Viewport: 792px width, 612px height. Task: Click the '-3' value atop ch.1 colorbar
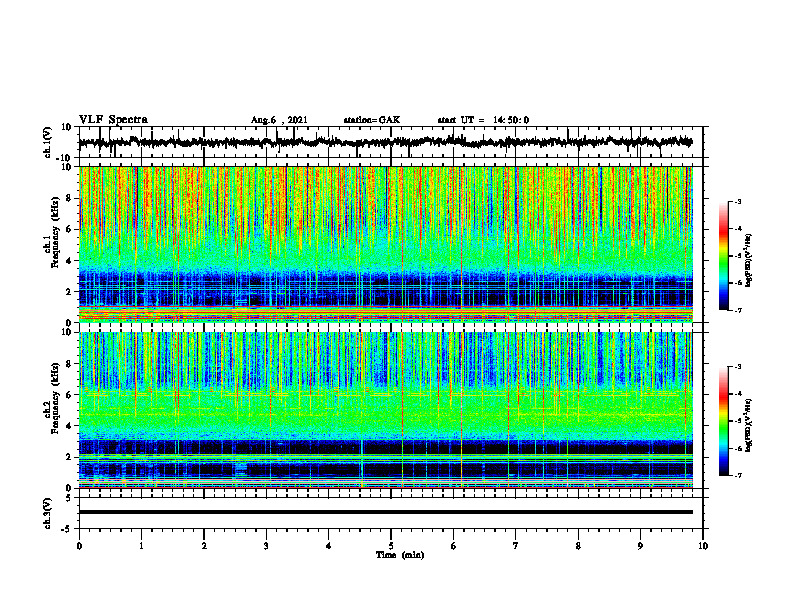738,202
